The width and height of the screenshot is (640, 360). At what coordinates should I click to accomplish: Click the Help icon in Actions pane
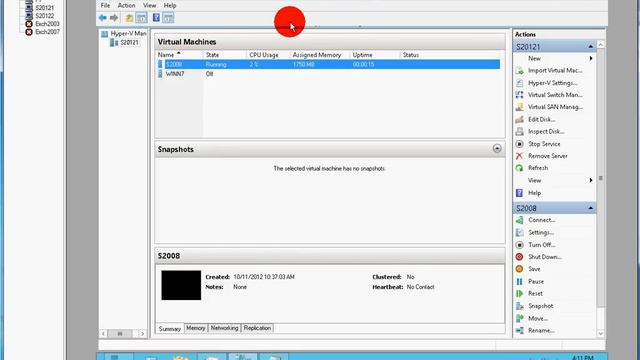(519, 193)
